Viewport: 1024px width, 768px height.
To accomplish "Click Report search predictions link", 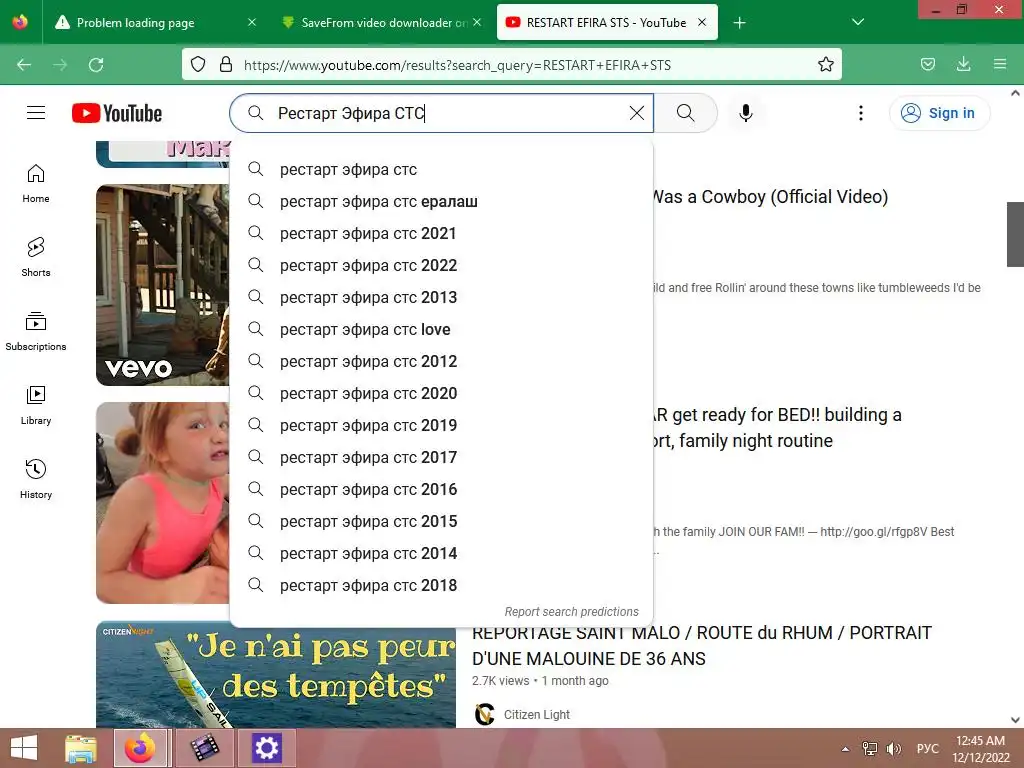I will point(571,611).
